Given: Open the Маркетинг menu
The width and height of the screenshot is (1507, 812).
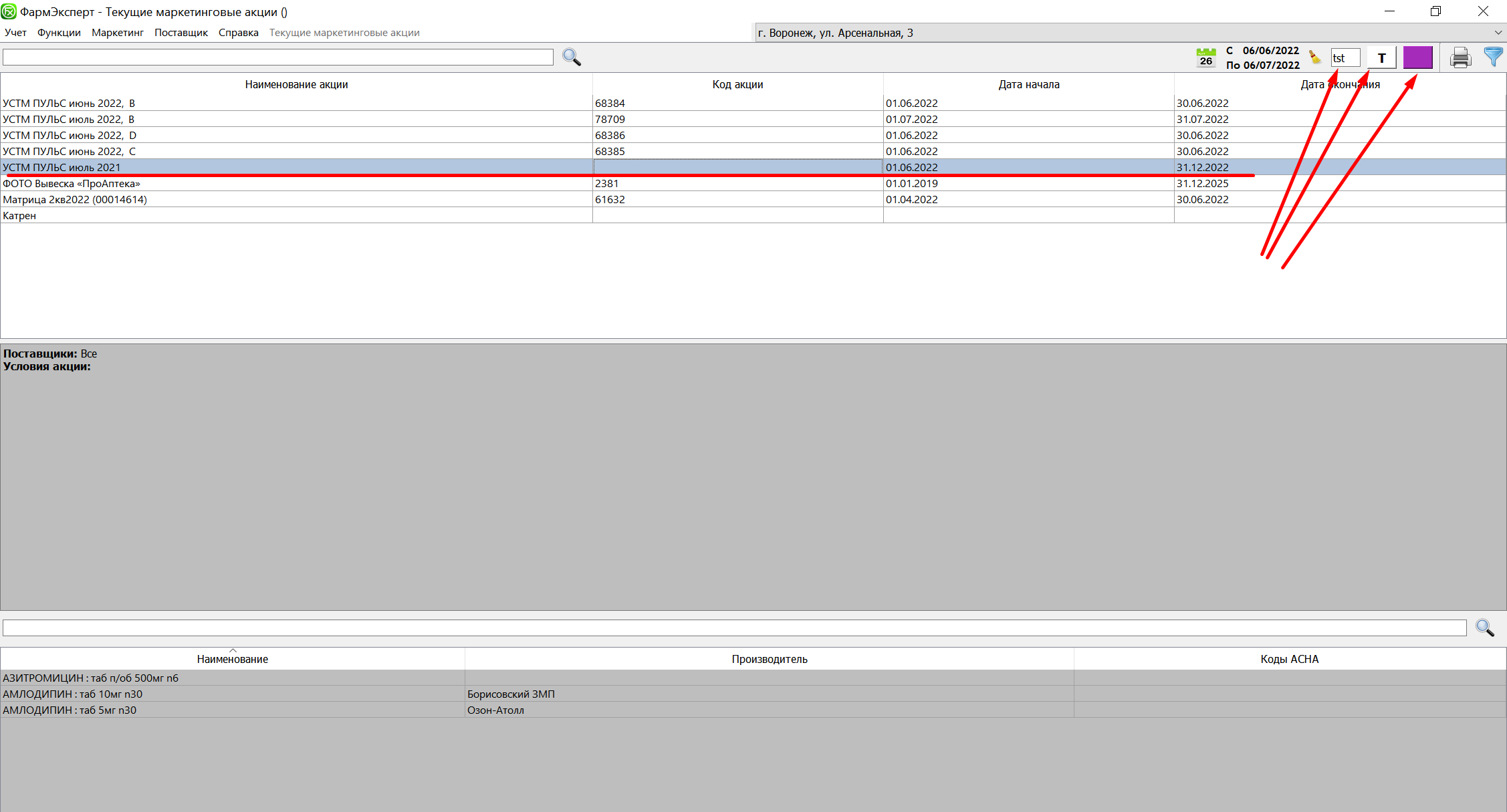Looking at the screenshot, I should click(118, 33).
